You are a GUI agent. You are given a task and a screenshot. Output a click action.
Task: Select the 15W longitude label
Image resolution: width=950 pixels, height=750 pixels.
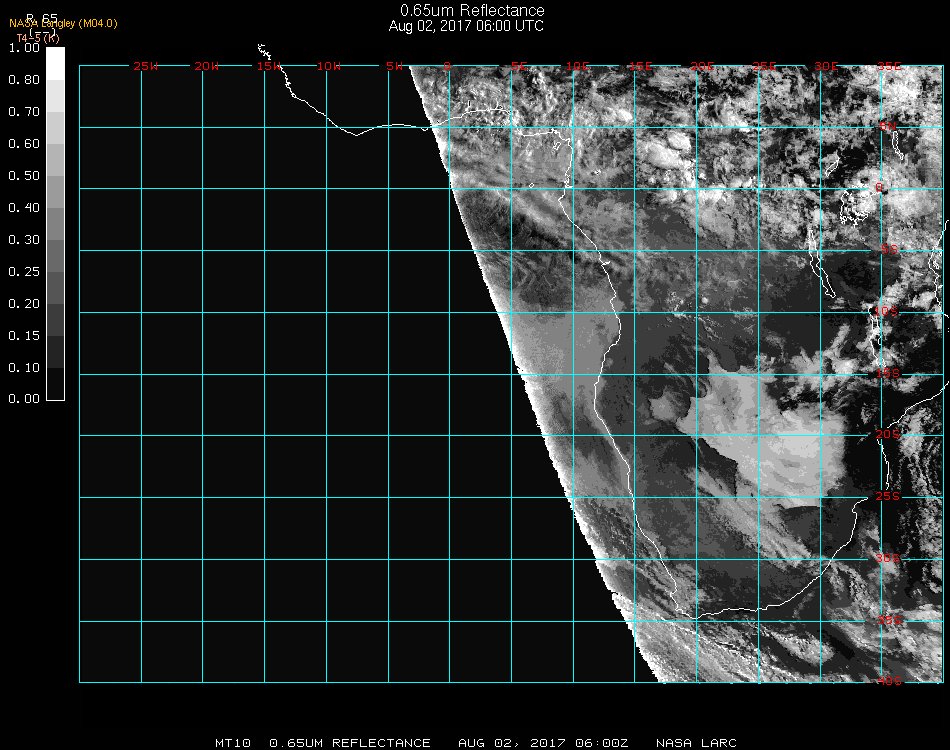pyautogui.click(x=269, y=66)
